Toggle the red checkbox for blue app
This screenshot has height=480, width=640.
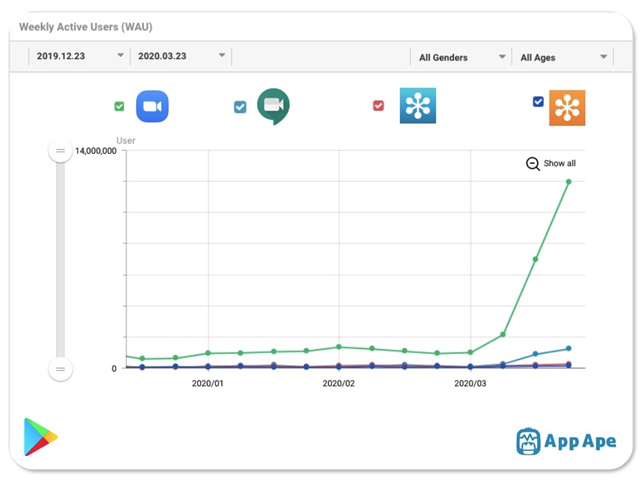pyautogui.click(x=378, y=105)
